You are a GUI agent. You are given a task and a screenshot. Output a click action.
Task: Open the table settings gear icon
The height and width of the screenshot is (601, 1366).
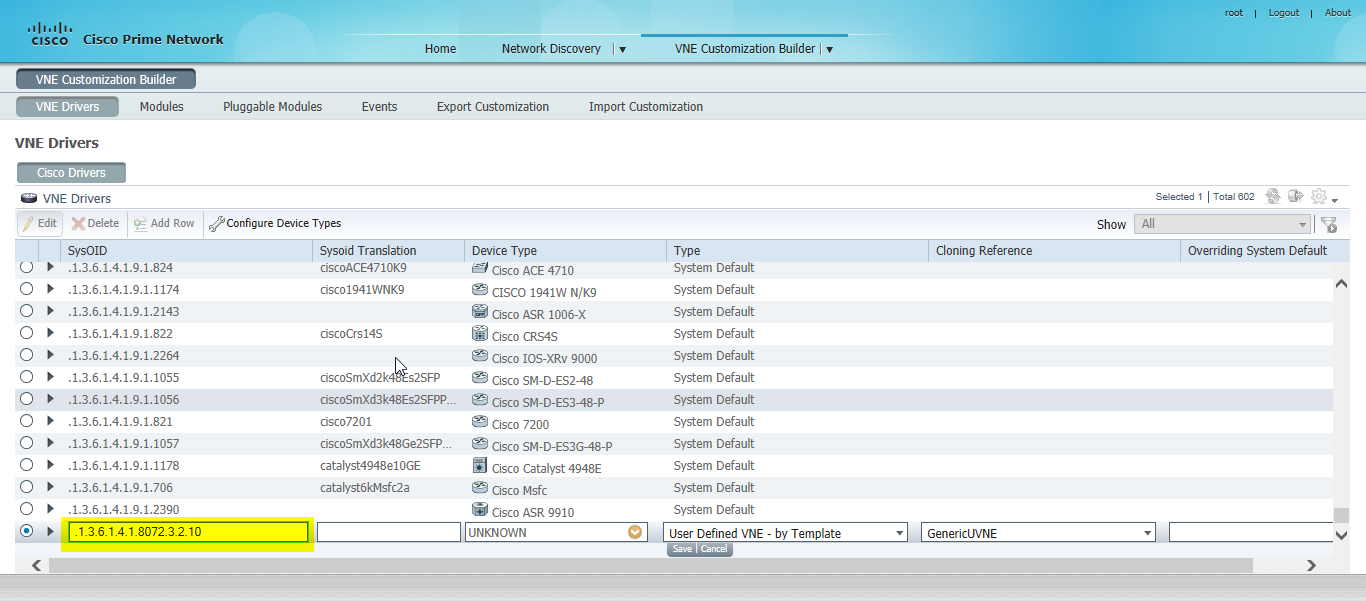[x=1318, y=196]
